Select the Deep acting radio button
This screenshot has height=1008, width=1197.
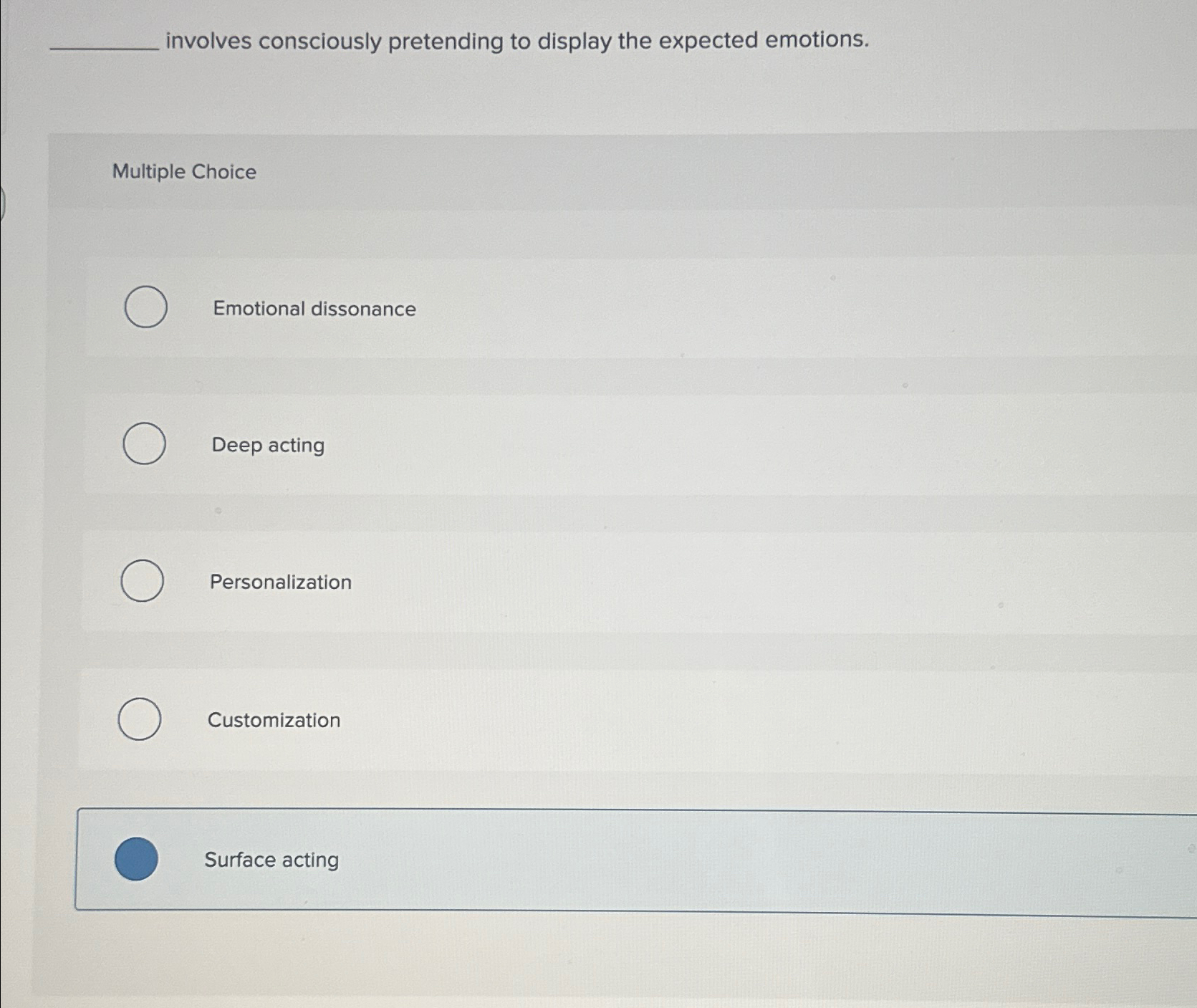(x=143, y=444)
